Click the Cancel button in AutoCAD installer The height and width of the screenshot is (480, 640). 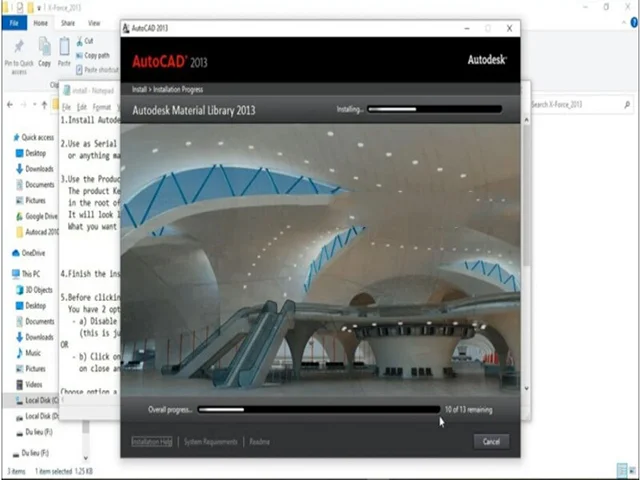coord(491,441)
